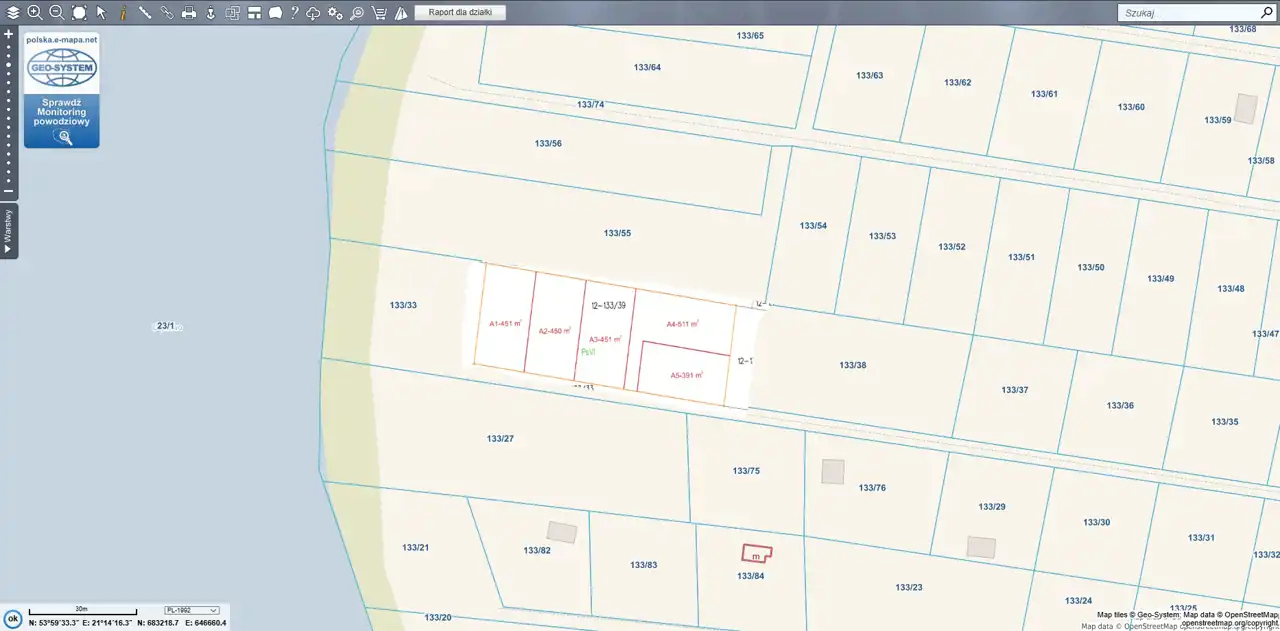Click the zoom out magnifier tool
Viewport: 1280px width, 631px height.
point(57,13)
